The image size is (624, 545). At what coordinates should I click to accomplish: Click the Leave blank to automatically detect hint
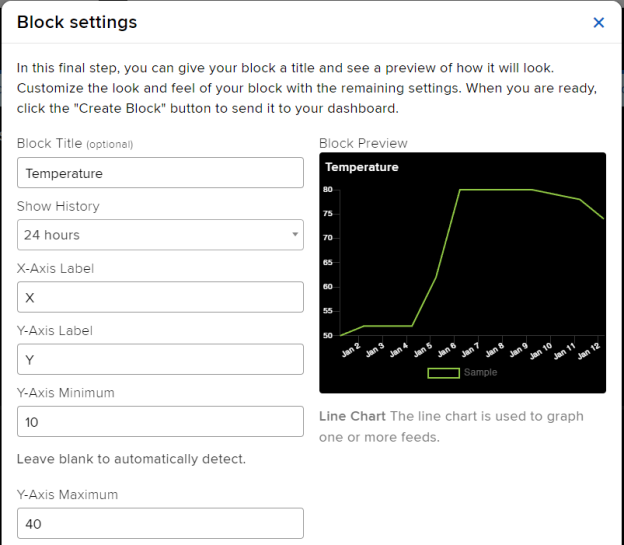(x=131, y=459)
